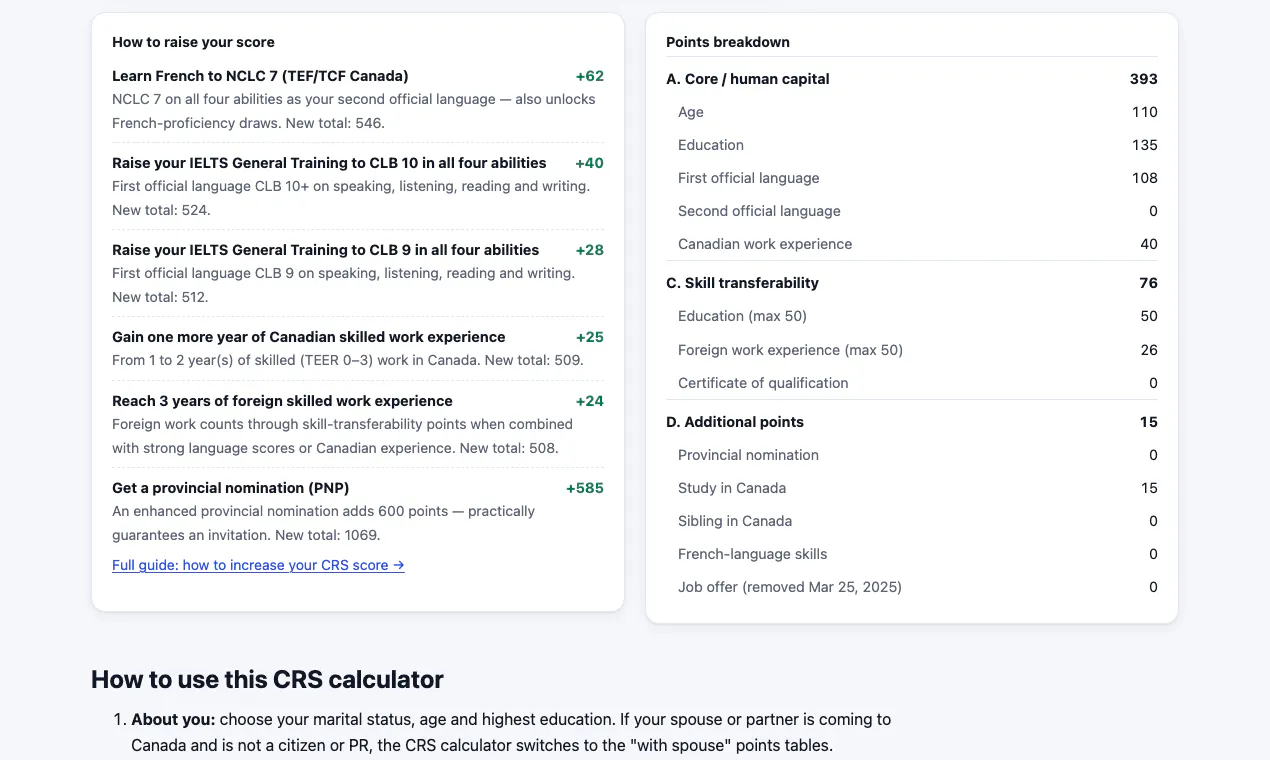
Task: Click the 'About you:' step in the instructions
Action: 174,720
